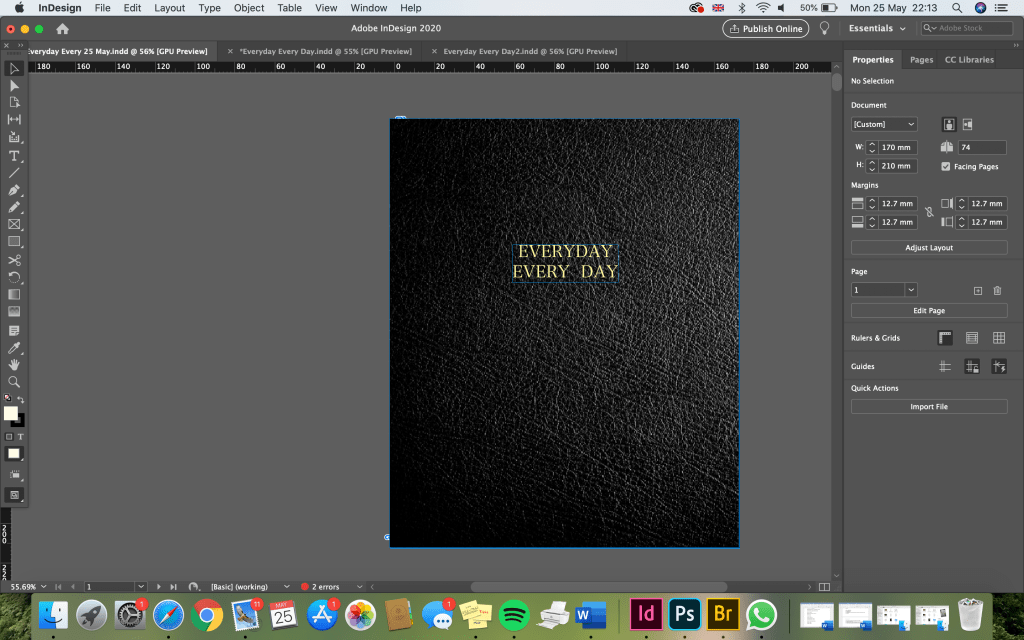Uncheck the Facing Pages checkbox
1024x640 pixels.
click(x=946, y=166)
